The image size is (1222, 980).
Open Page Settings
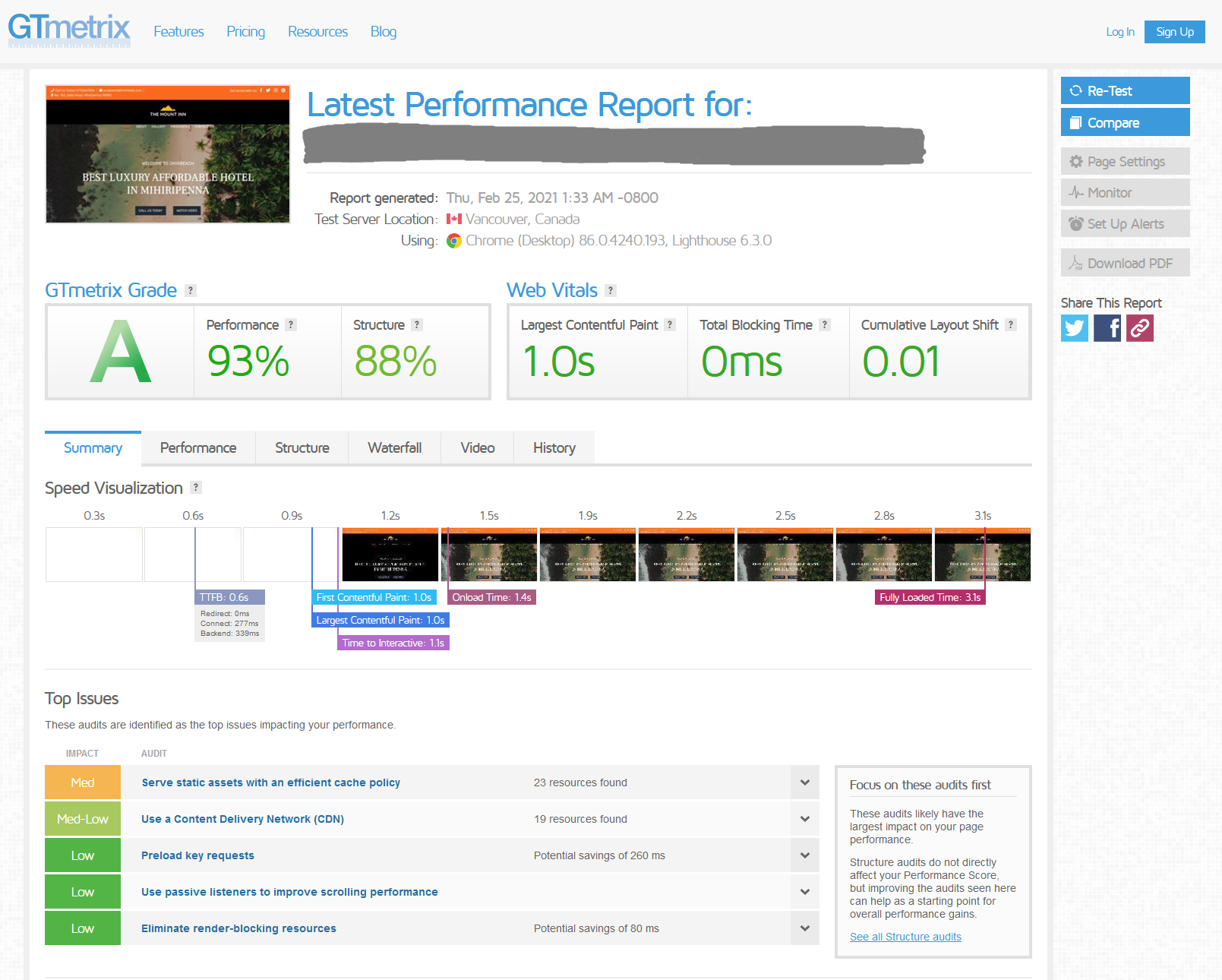(x=1125, y=161)
